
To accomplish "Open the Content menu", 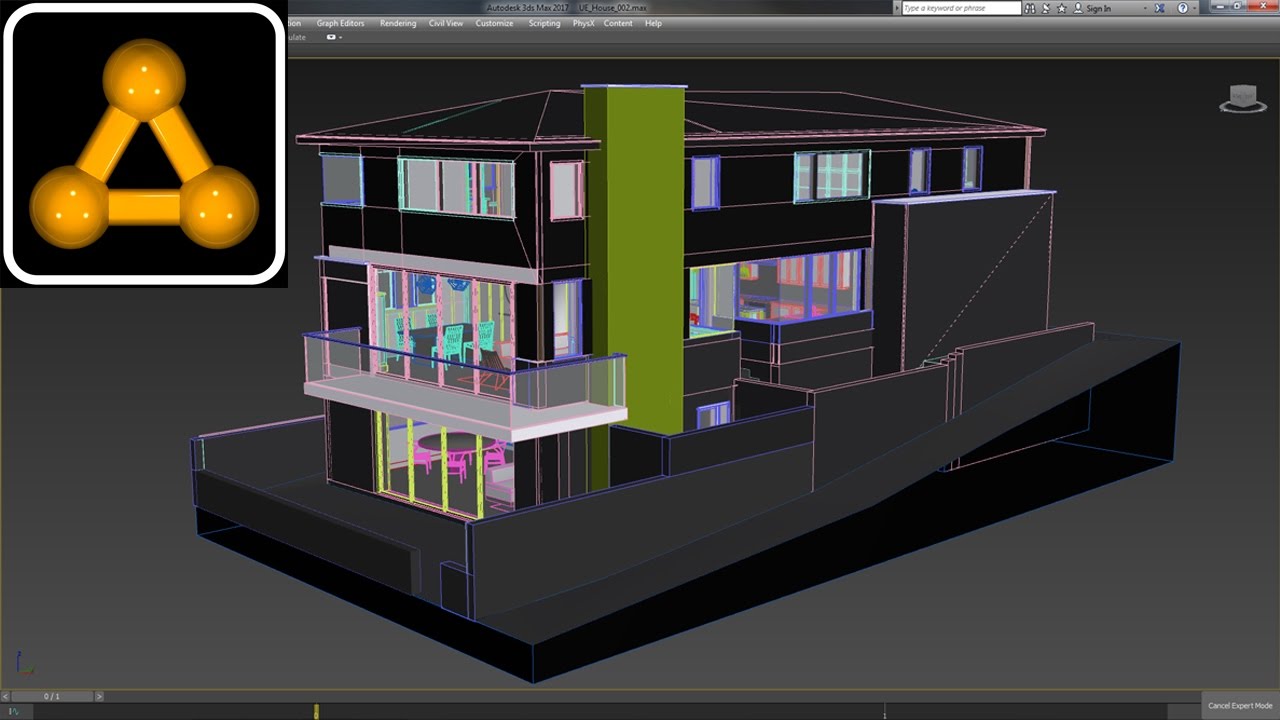I will pyautogui.click(x=618, y=23).
